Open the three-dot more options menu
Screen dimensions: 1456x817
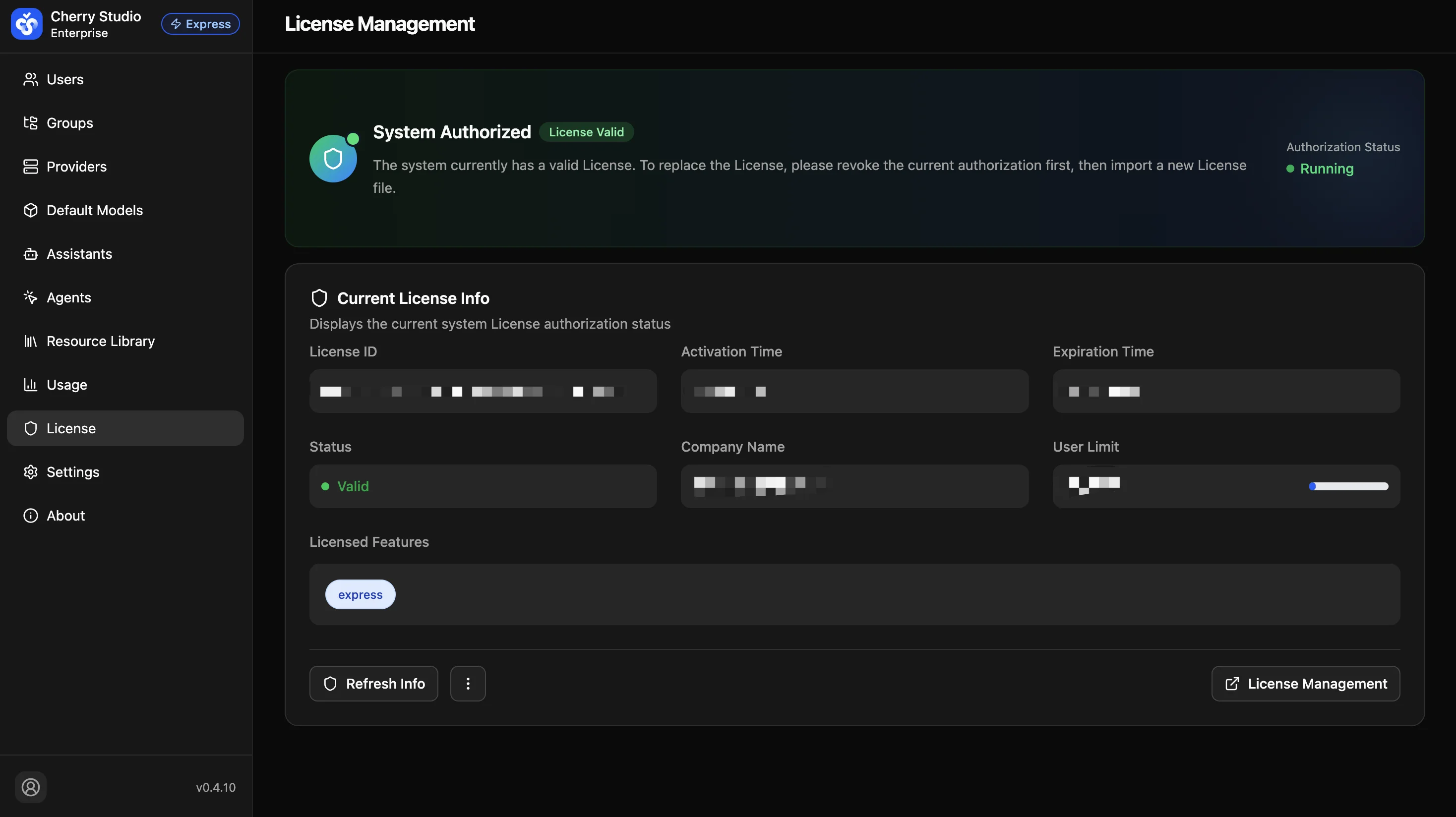point(468,684)
